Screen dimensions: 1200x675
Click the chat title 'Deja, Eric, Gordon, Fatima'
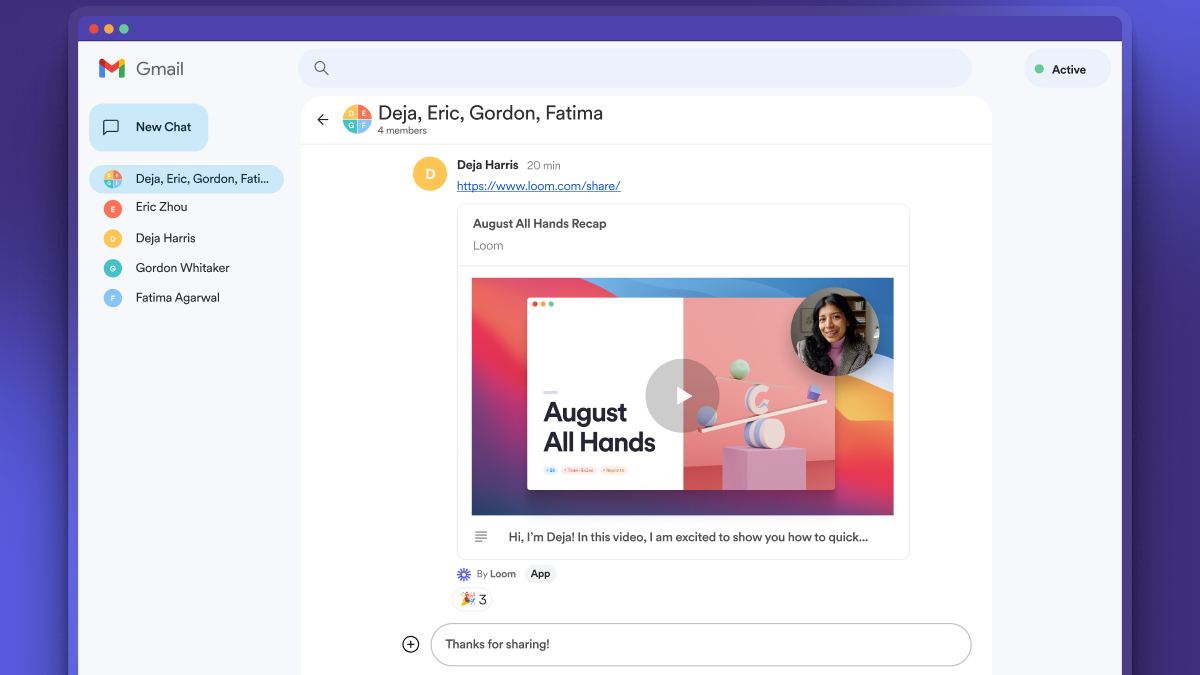tap(490, 113)
